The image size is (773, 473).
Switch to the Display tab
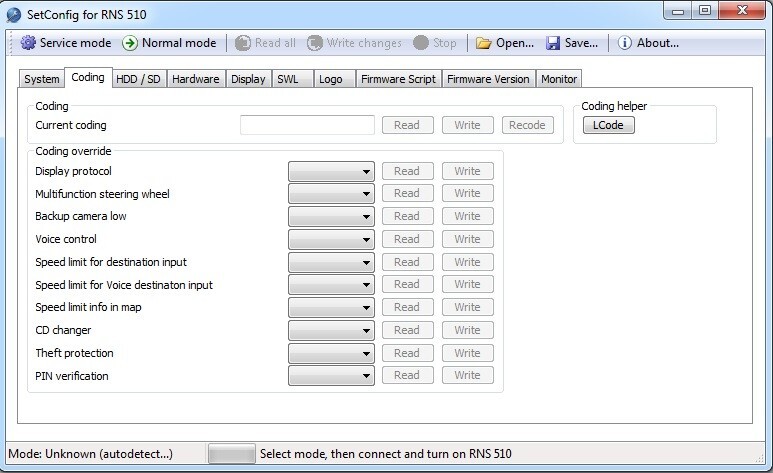[x=248, y=79]
